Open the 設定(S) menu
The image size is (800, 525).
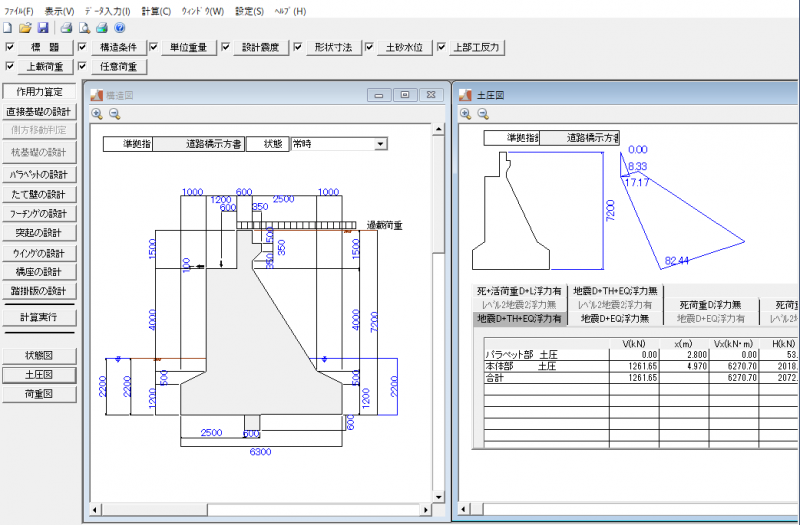pos(249,11)
